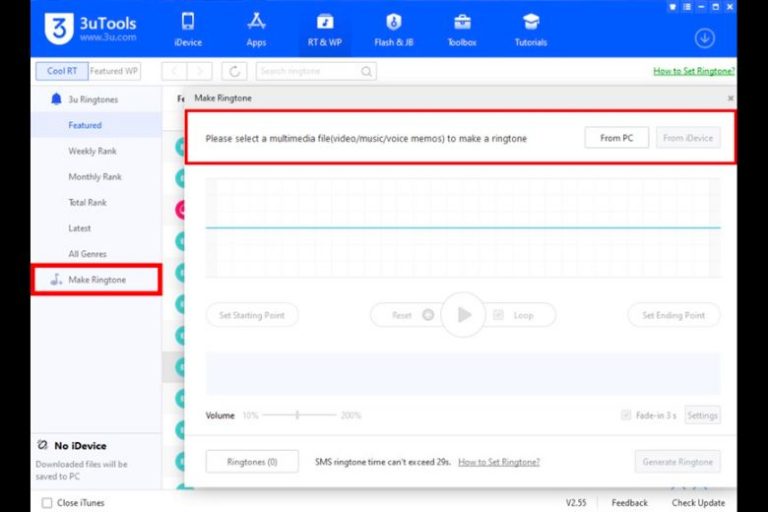Screen dimensions: 768x512
Task: Open the title bar menu list icon
Action: [687, 7]
